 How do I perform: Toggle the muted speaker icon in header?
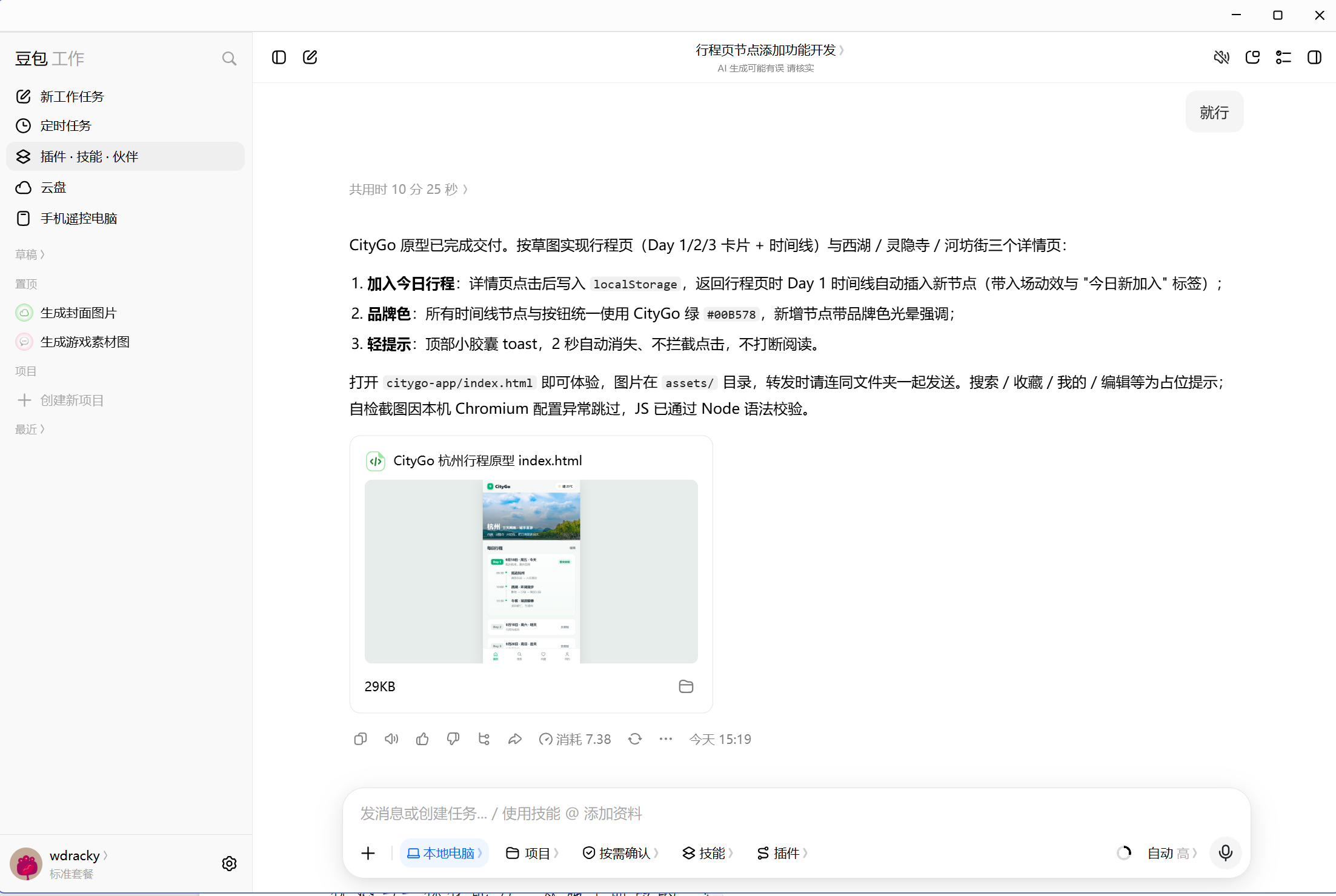pyautogui.click(x=1221, y=58)
